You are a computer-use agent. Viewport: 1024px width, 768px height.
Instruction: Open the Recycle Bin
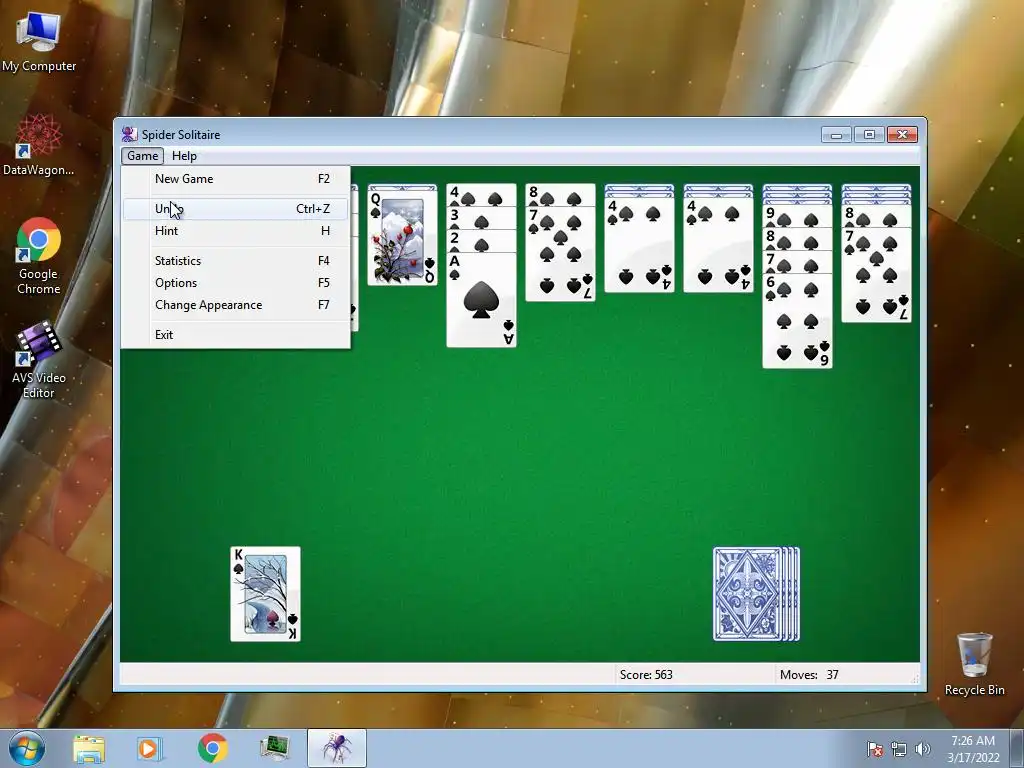point(974,663)
